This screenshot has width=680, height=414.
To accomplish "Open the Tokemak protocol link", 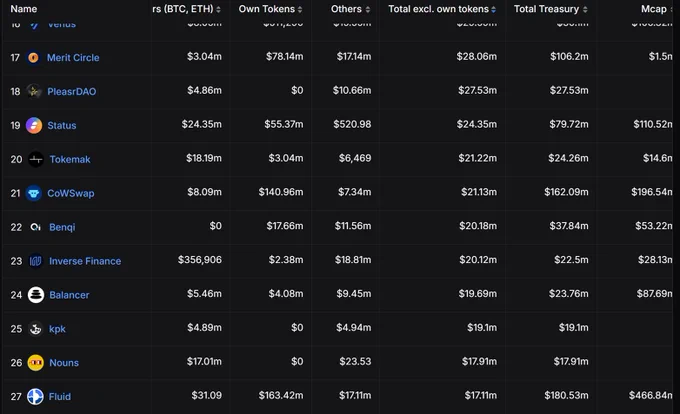I will pyautogui.click(x=70, y=160).
